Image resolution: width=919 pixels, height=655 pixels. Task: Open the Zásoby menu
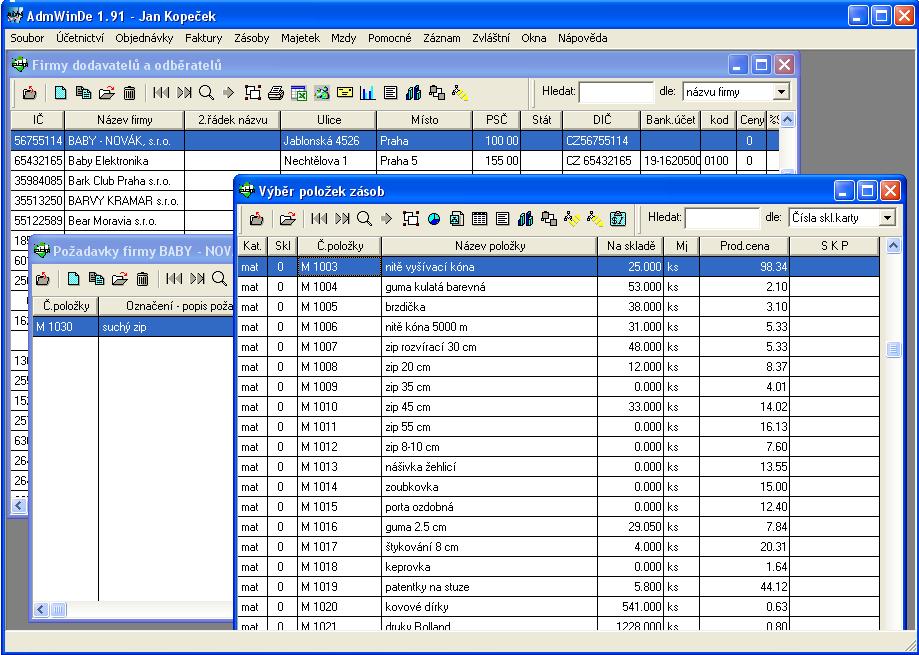coord(251,38)
